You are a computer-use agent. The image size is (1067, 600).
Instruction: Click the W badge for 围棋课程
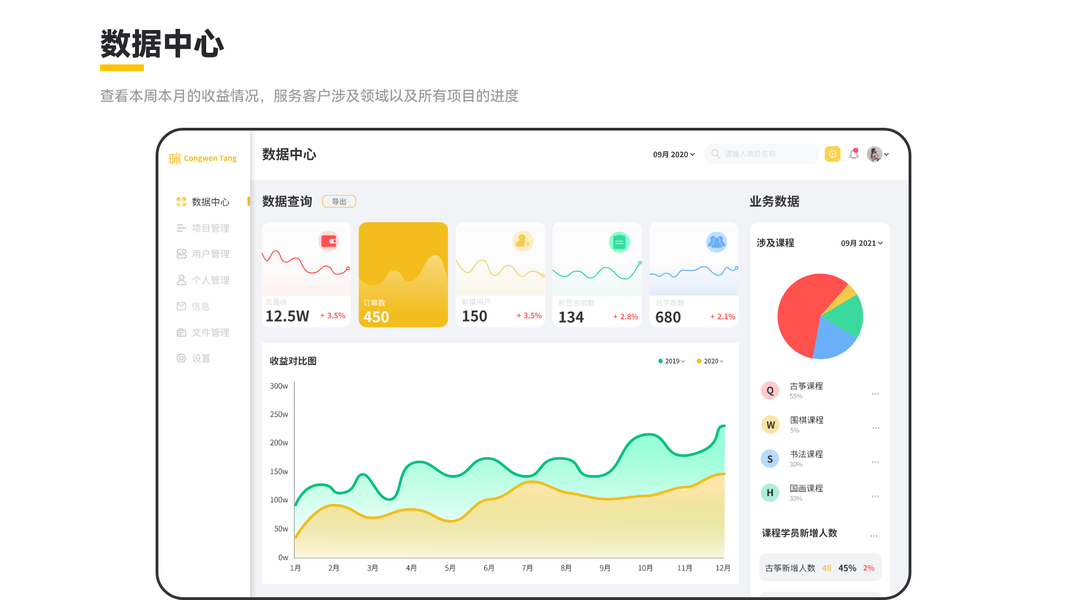point(770,424)
